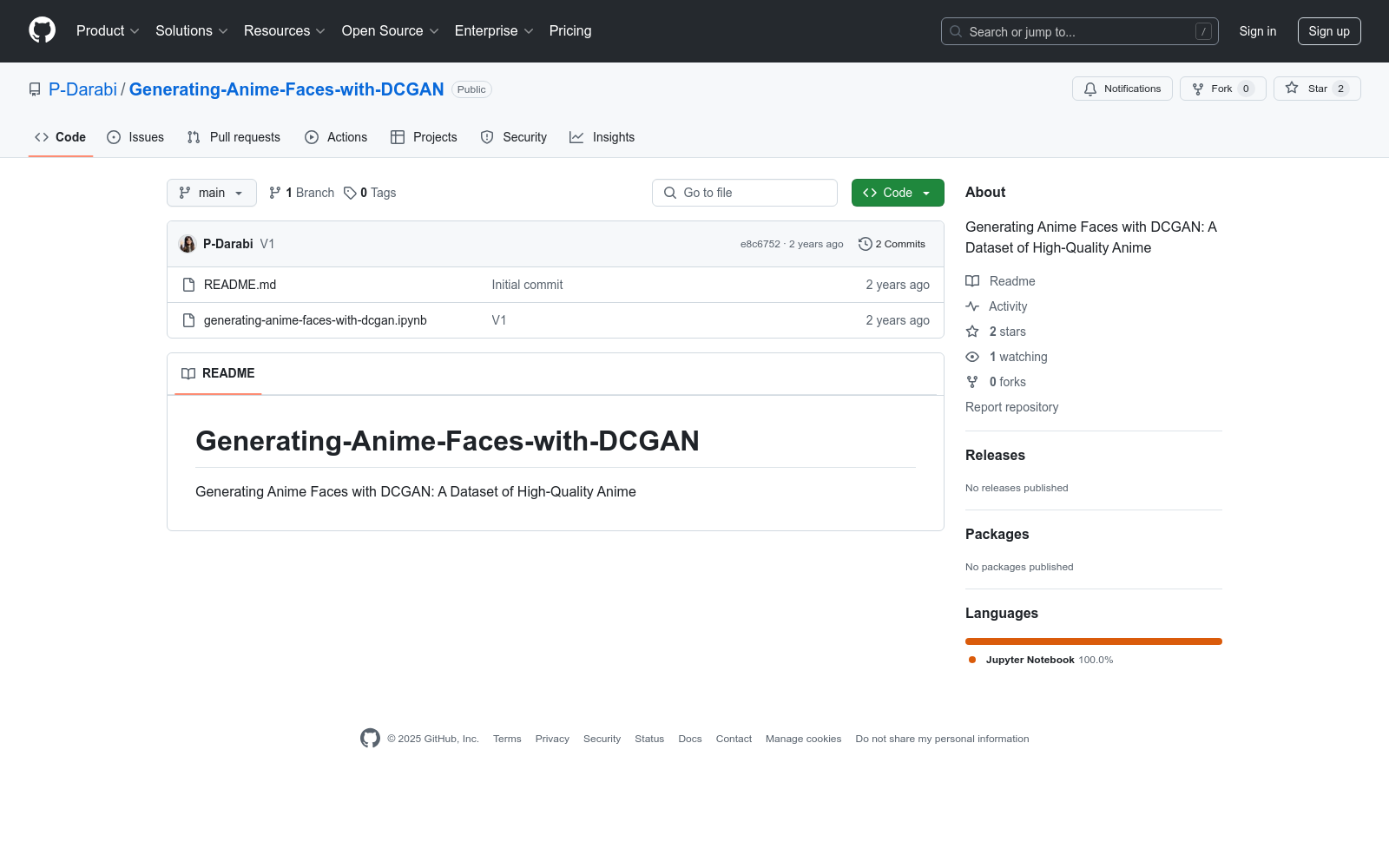The height and width of the screenshot is (868, 1389).
Task: Click the star icon in Star button
Action: click(x=1292, y=89)
